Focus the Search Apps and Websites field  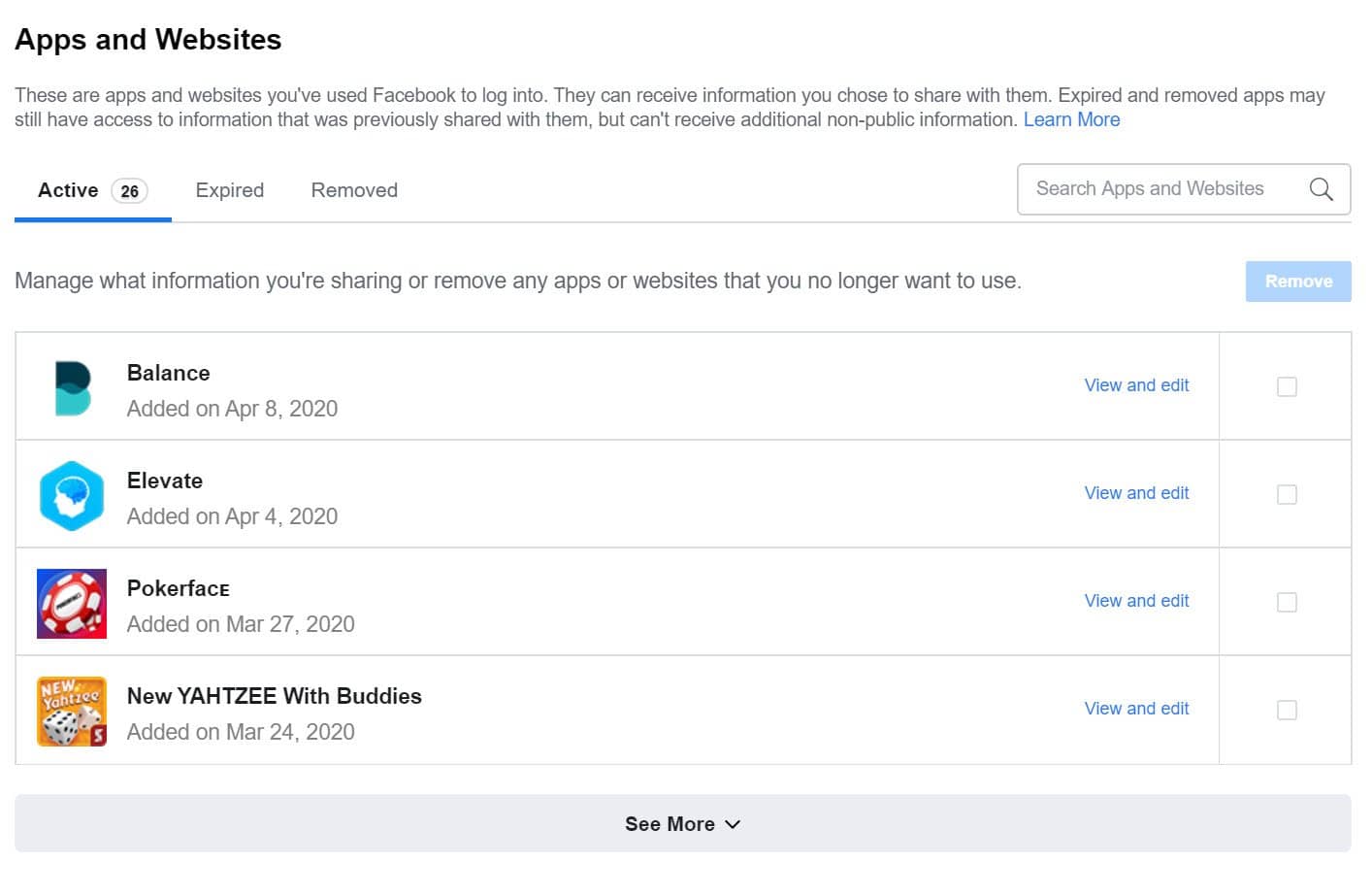click(1155, 189)
